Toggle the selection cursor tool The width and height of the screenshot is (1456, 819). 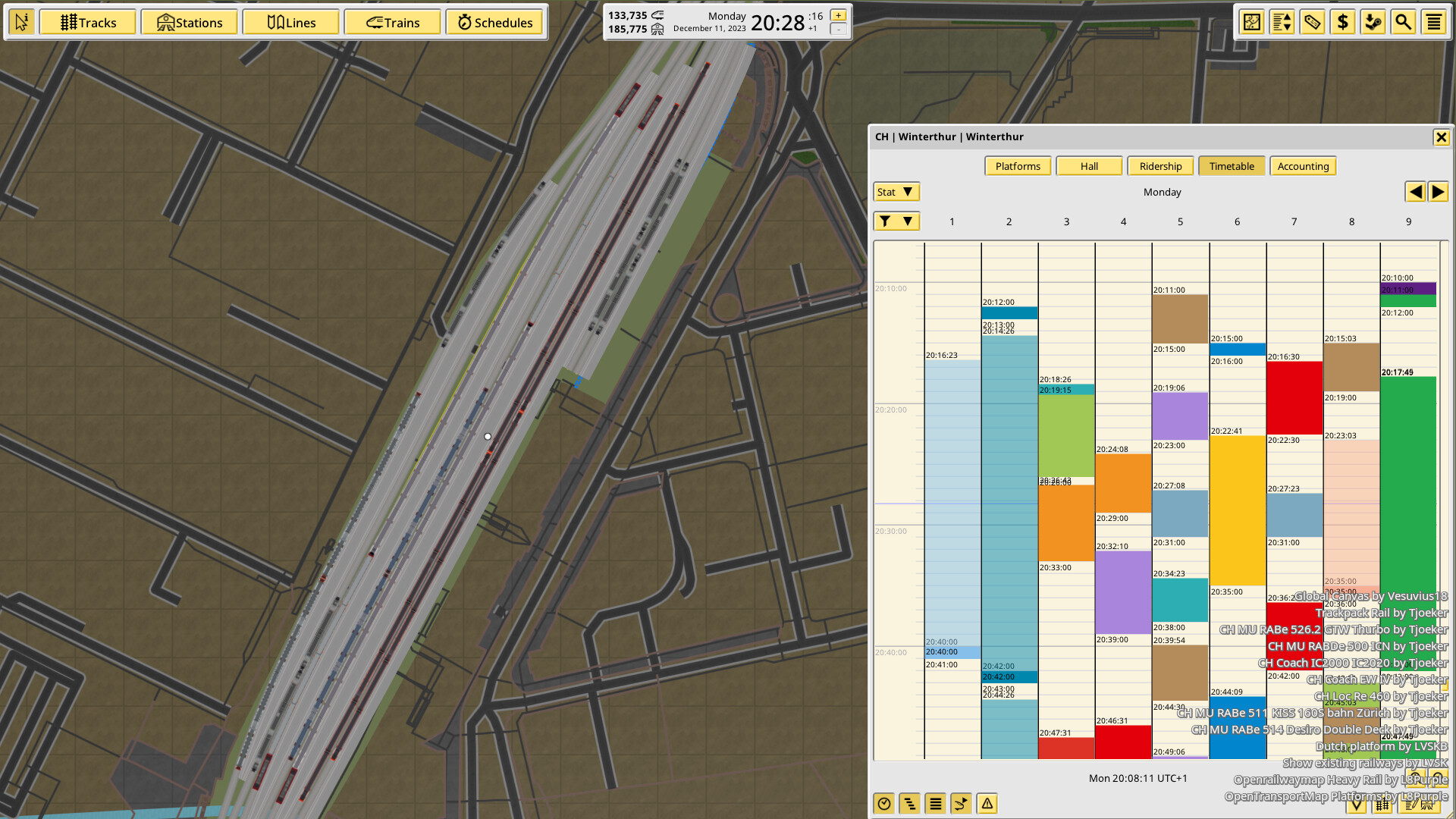[22, 22]
